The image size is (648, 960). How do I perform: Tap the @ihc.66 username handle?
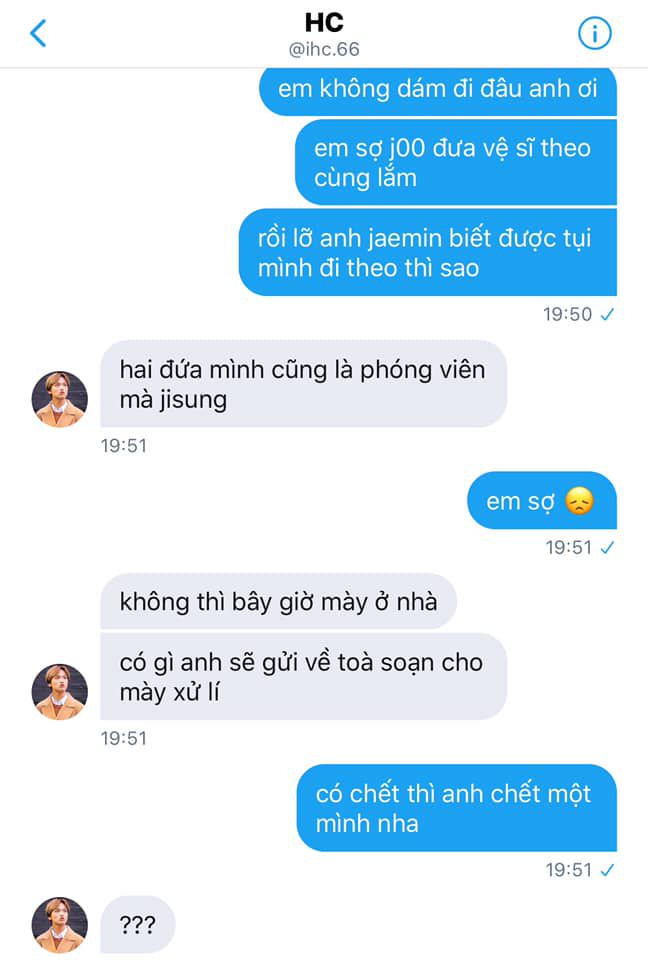(324, 49)
